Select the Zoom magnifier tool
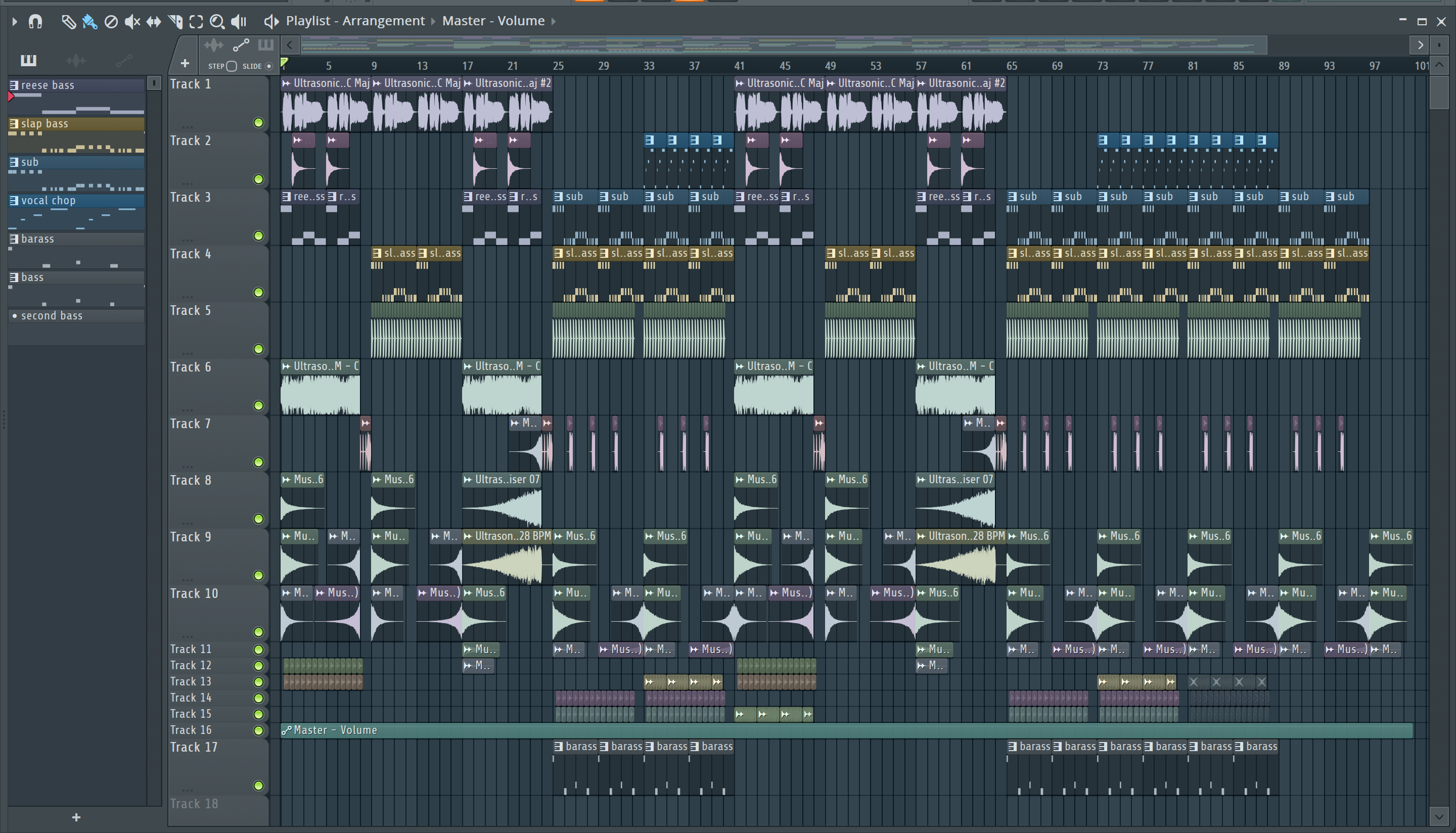 pyautogui.click(x=217, y=22)
